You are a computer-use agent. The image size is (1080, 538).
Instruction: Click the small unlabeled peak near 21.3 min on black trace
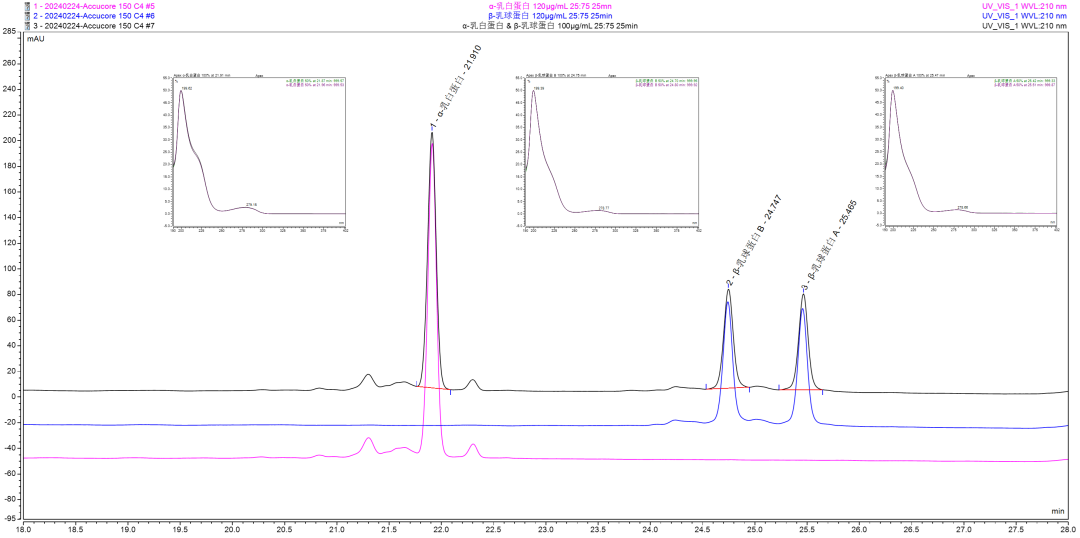[x=368, y=376]
